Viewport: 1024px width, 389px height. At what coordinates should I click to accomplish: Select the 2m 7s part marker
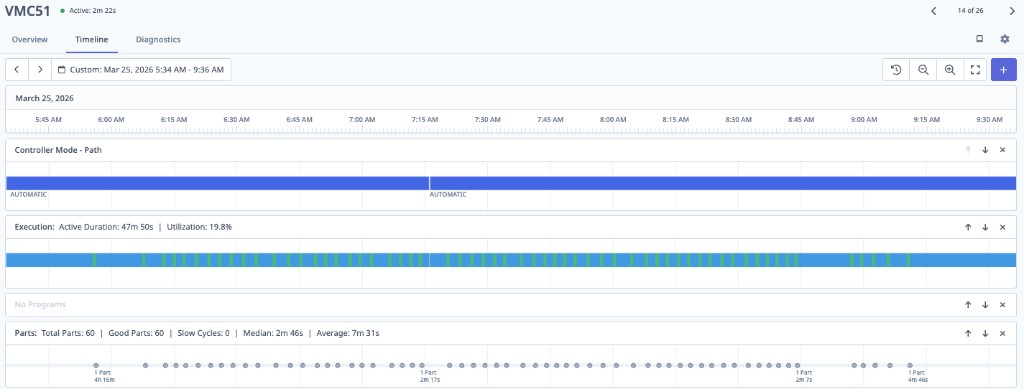pyautogui.click(x=797, y=366)
